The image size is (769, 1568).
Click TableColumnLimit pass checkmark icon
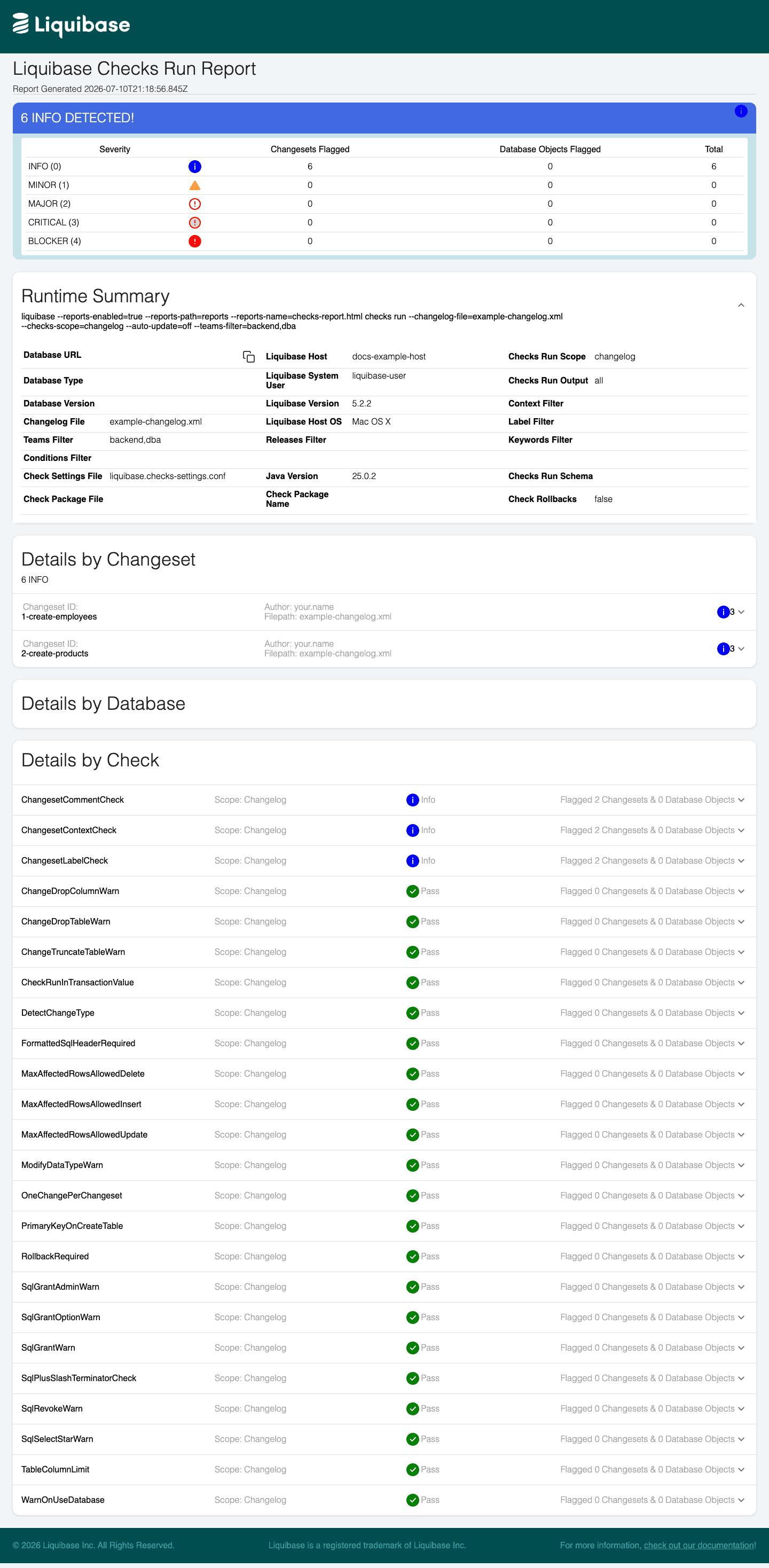pos(412,1469)
